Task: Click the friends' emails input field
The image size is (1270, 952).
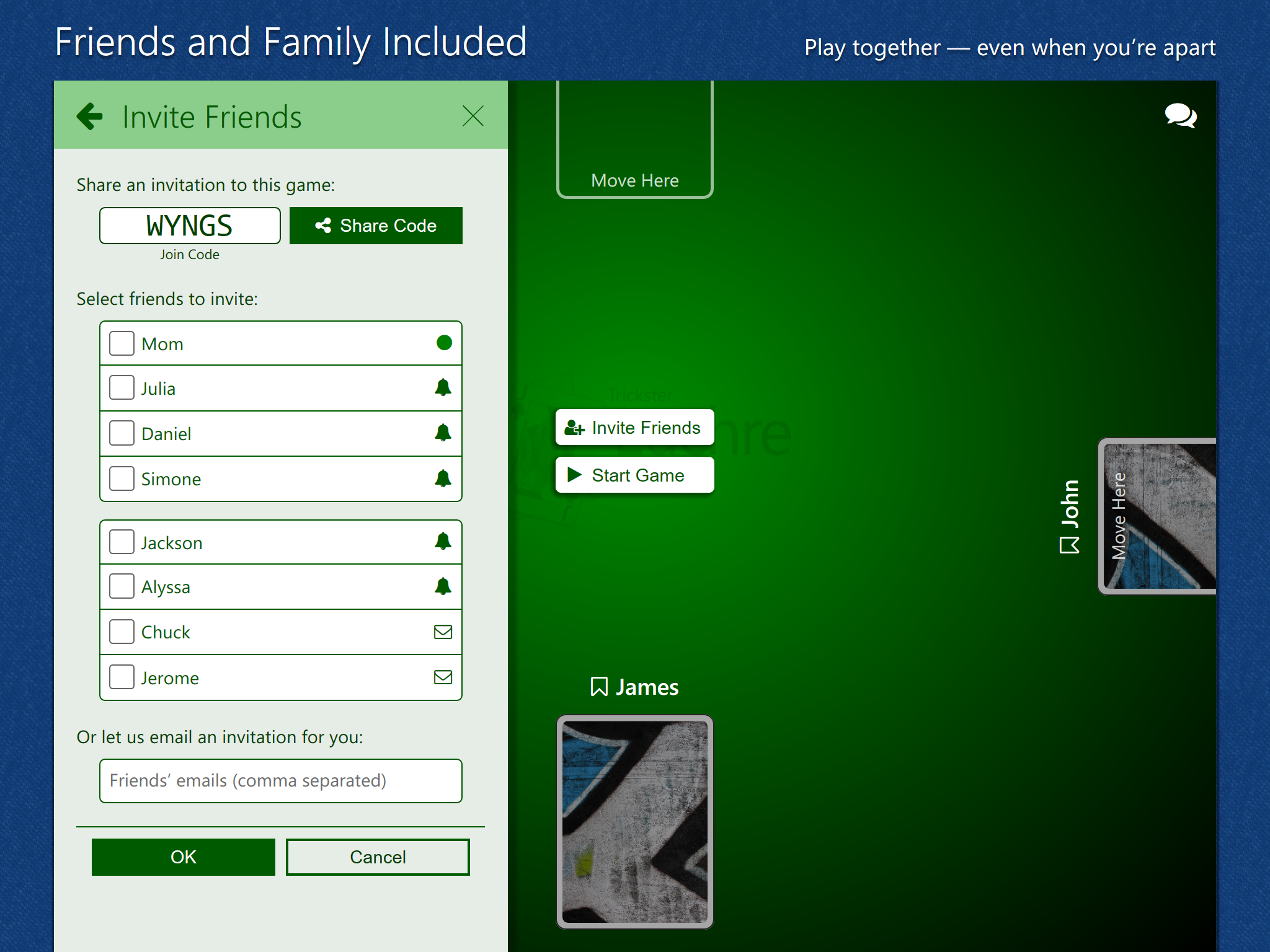Action: 280,780
